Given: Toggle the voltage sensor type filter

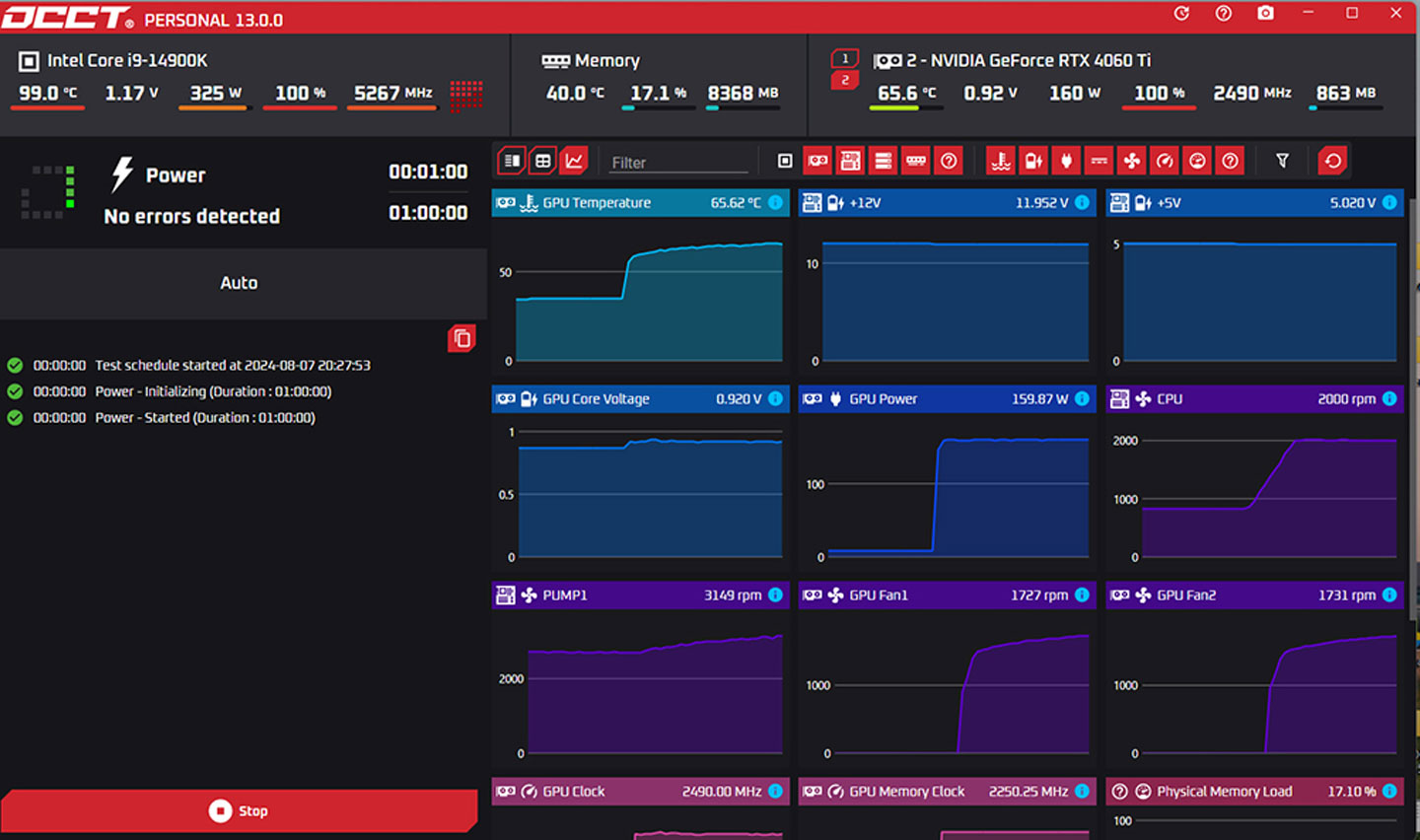Looking at the screenshot, I should coord(1033,161).
